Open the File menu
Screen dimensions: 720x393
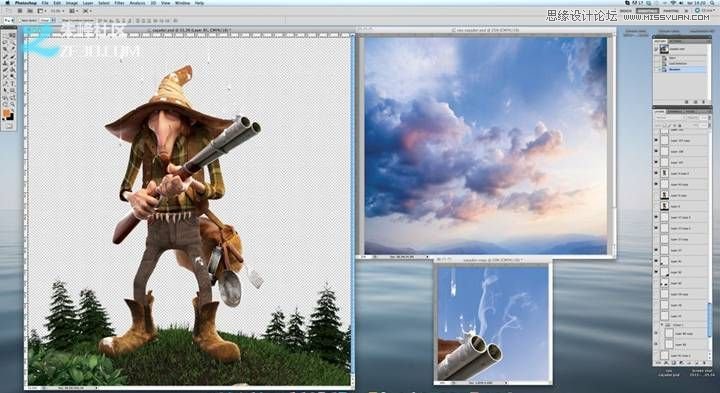(x=45, y=3)
